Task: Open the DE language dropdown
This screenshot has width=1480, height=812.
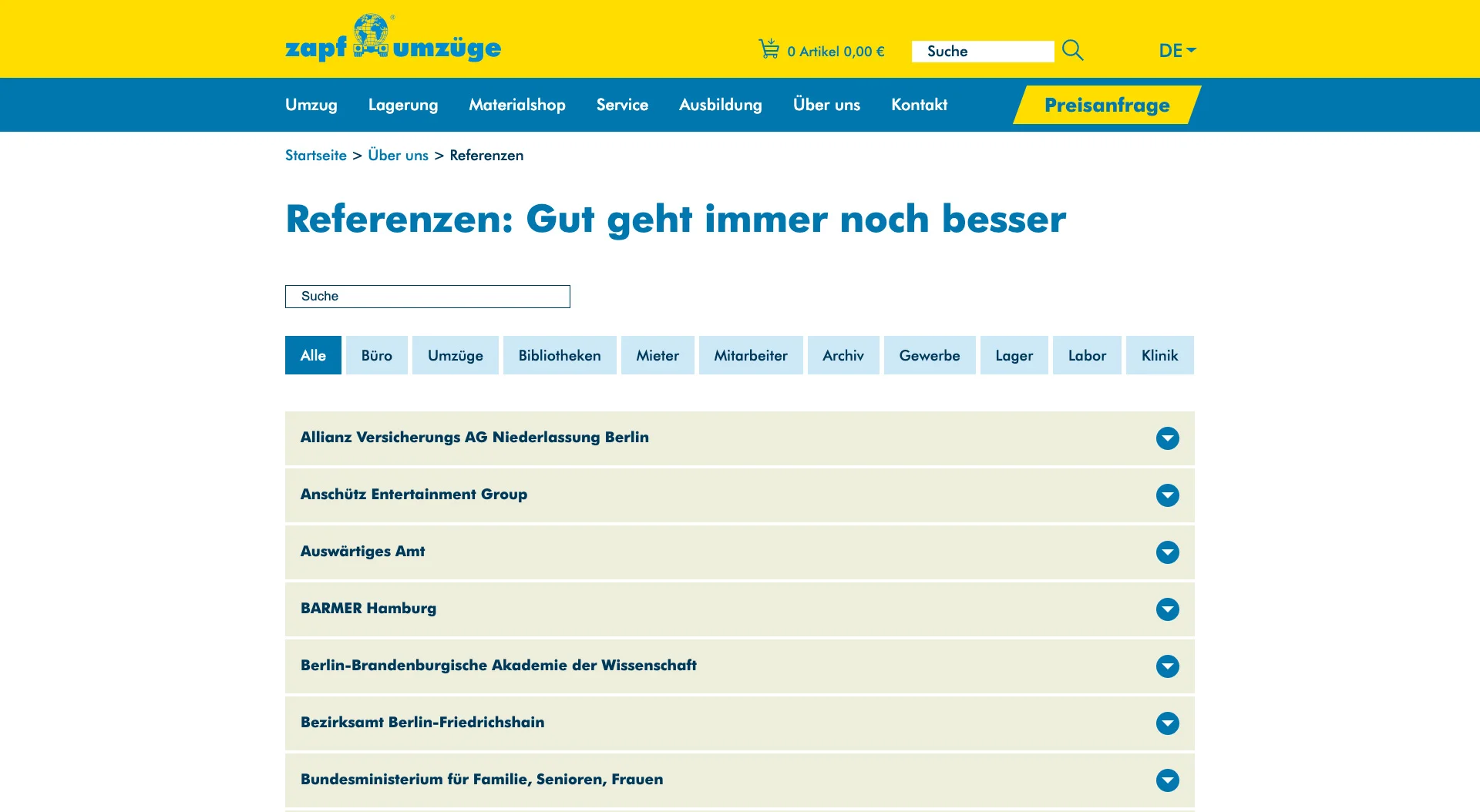Action: coord(1176,51)
